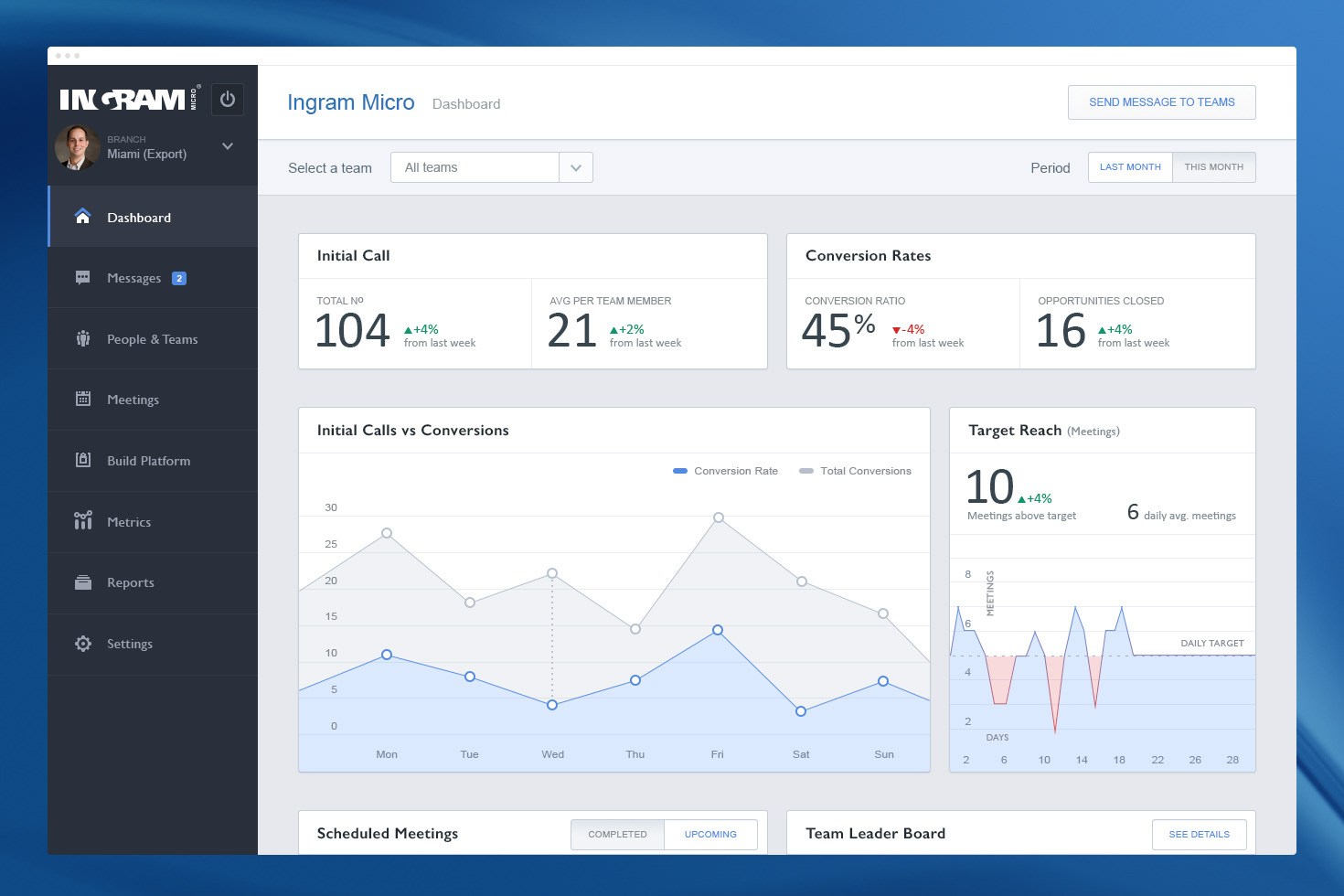Click the Initial Call card title
Viewport: 1344px width, 896px height.
pyautogui.click(x=353, y=256)
